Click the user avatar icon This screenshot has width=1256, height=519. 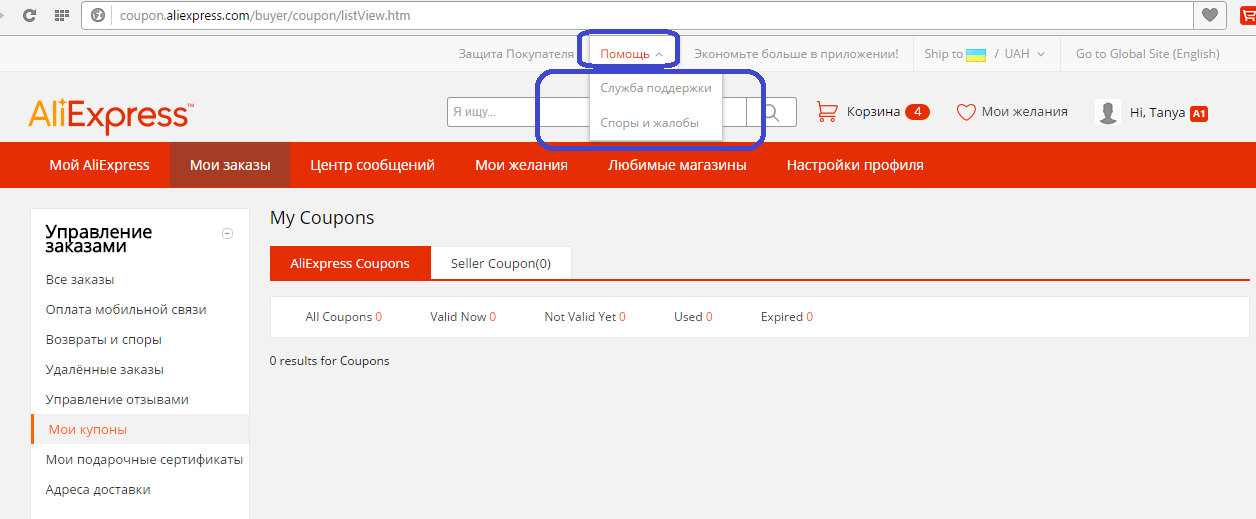1108,112
